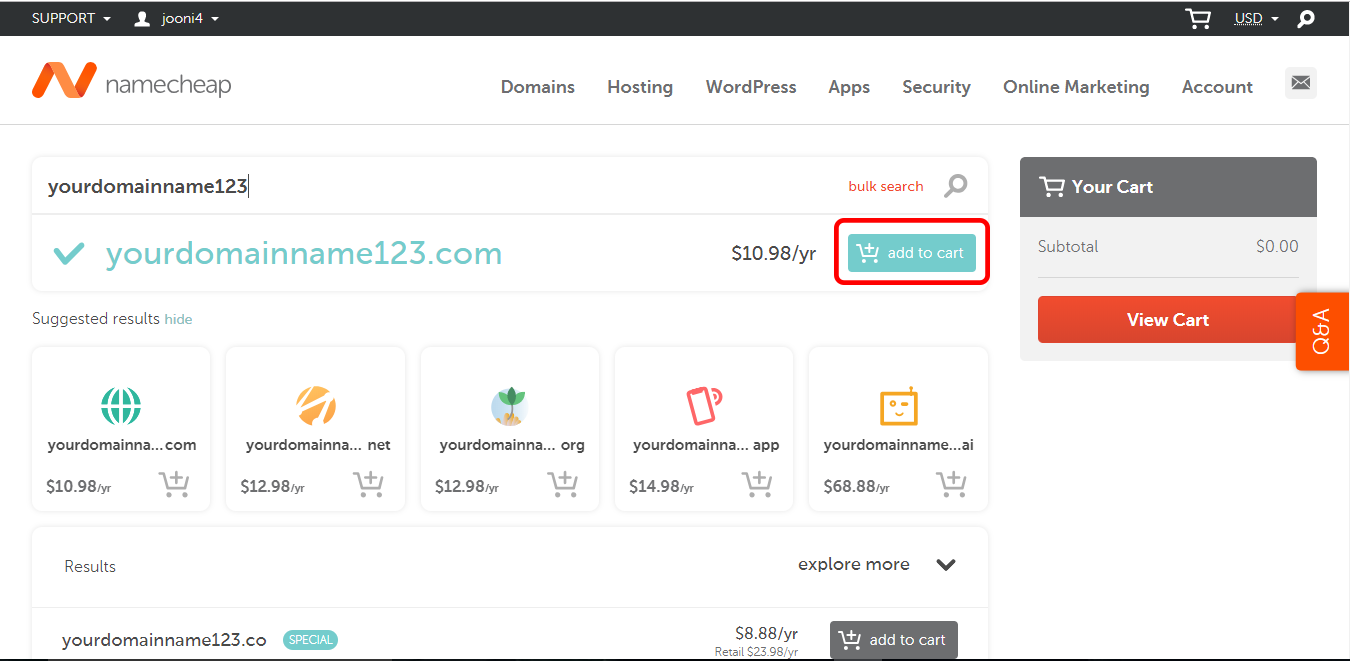Open the shopping cart icon in top bar
Screen dimensions: 1350x661
1198,18
